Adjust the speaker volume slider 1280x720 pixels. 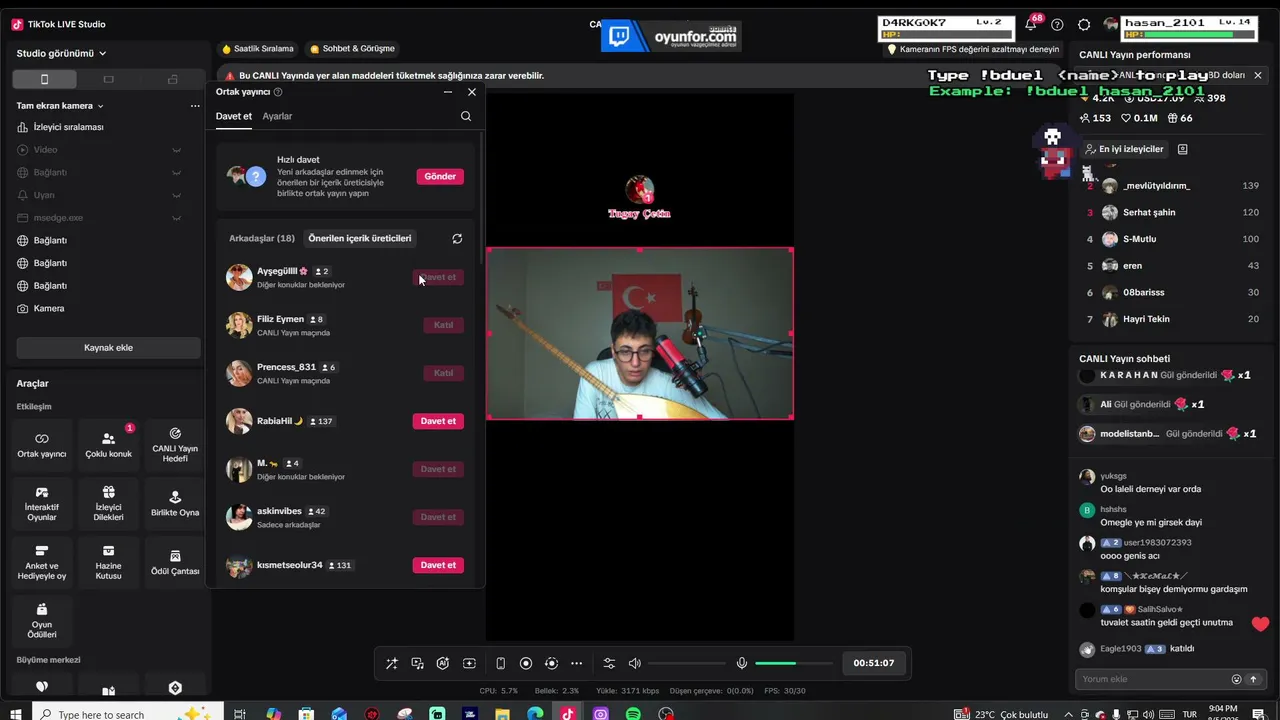tap(687, 663)
